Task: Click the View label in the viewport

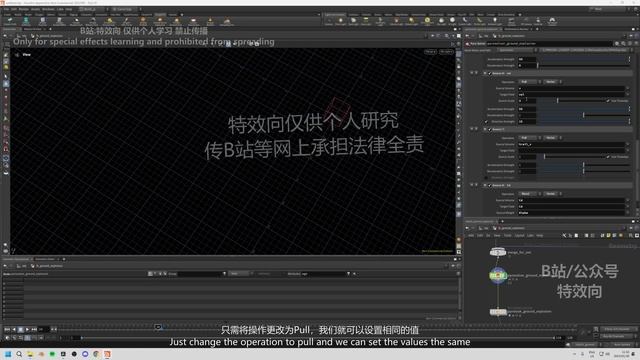Action: pos(27,54)
